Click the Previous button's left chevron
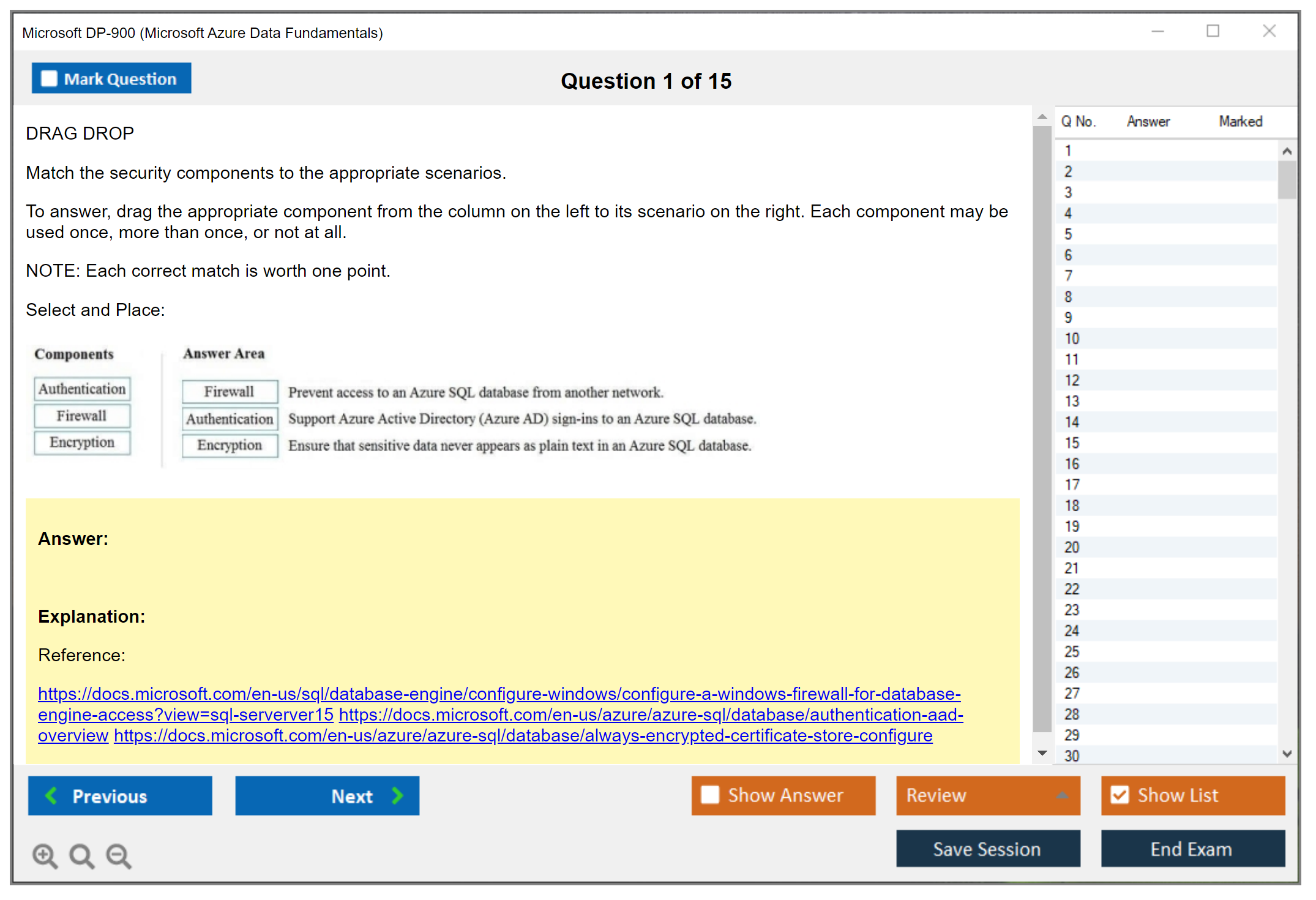Viewport: 1316px width, 900px height. coord(51,795)
